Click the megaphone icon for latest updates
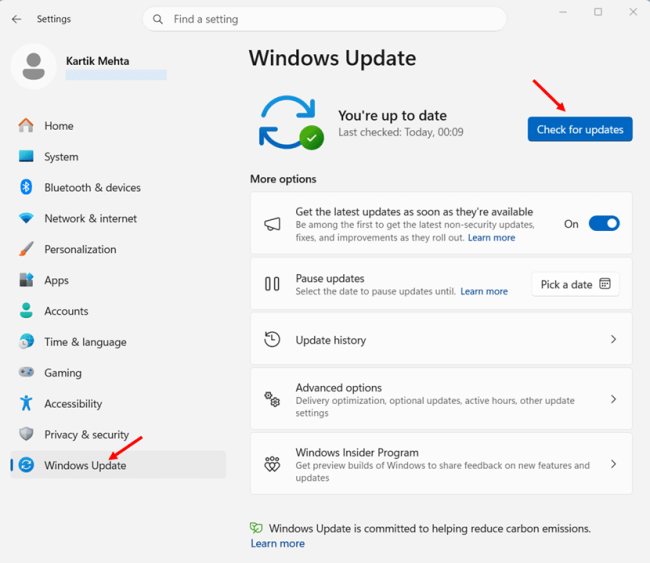Viewport: 650px width, 563px height. point(272,224)
